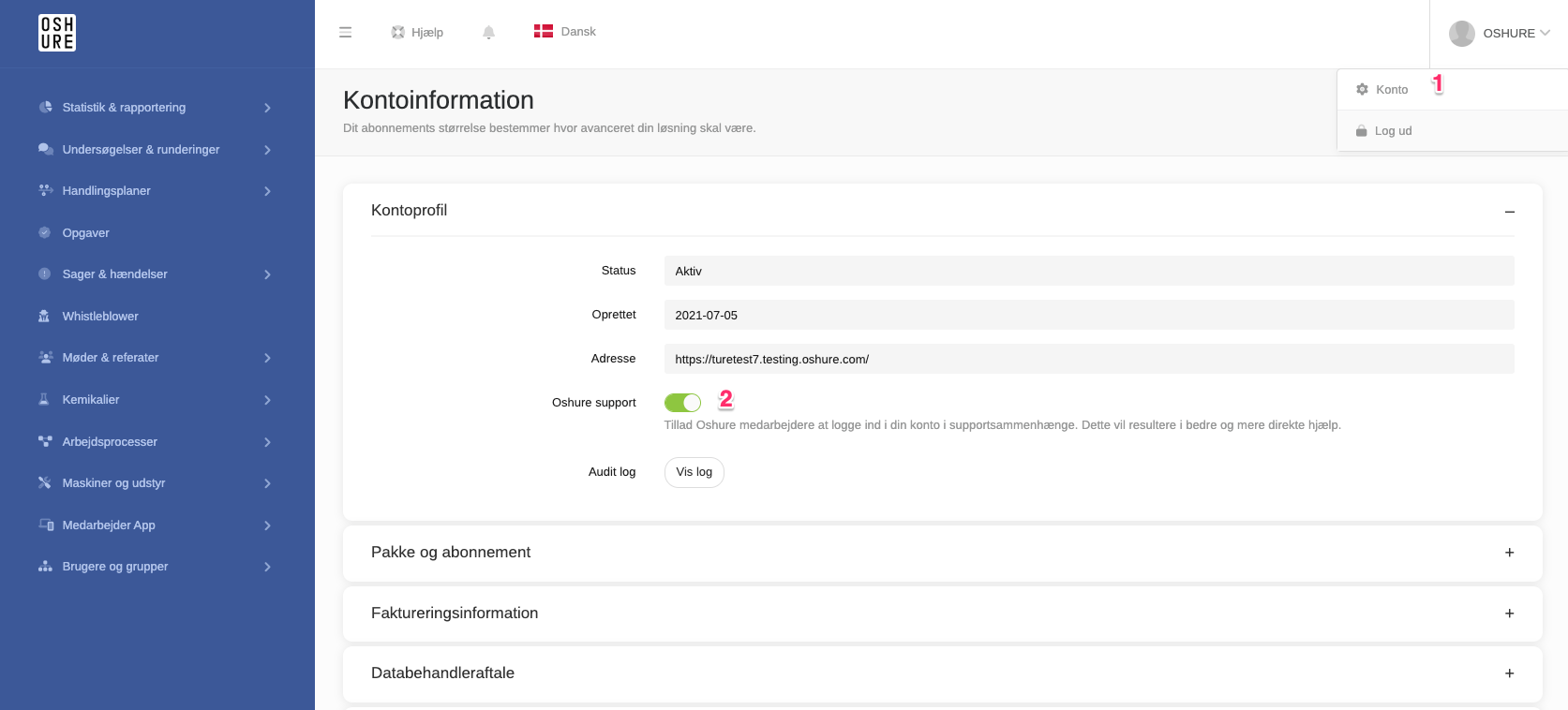
Task: Disable the Oshure support toggle
Action: point(682,403)
